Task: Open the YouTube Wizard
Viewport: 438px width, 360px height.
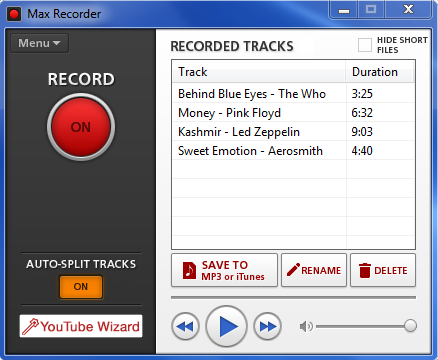Action: click(81, 326)
